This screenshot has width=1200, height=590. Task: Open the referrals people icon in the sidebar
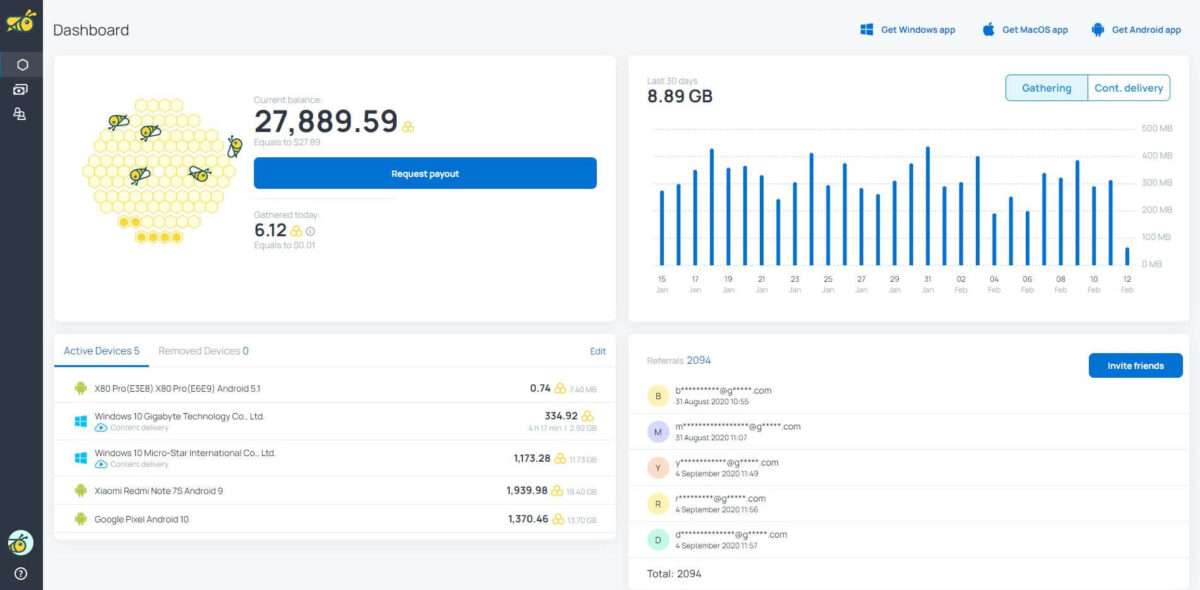coord(20,114)
